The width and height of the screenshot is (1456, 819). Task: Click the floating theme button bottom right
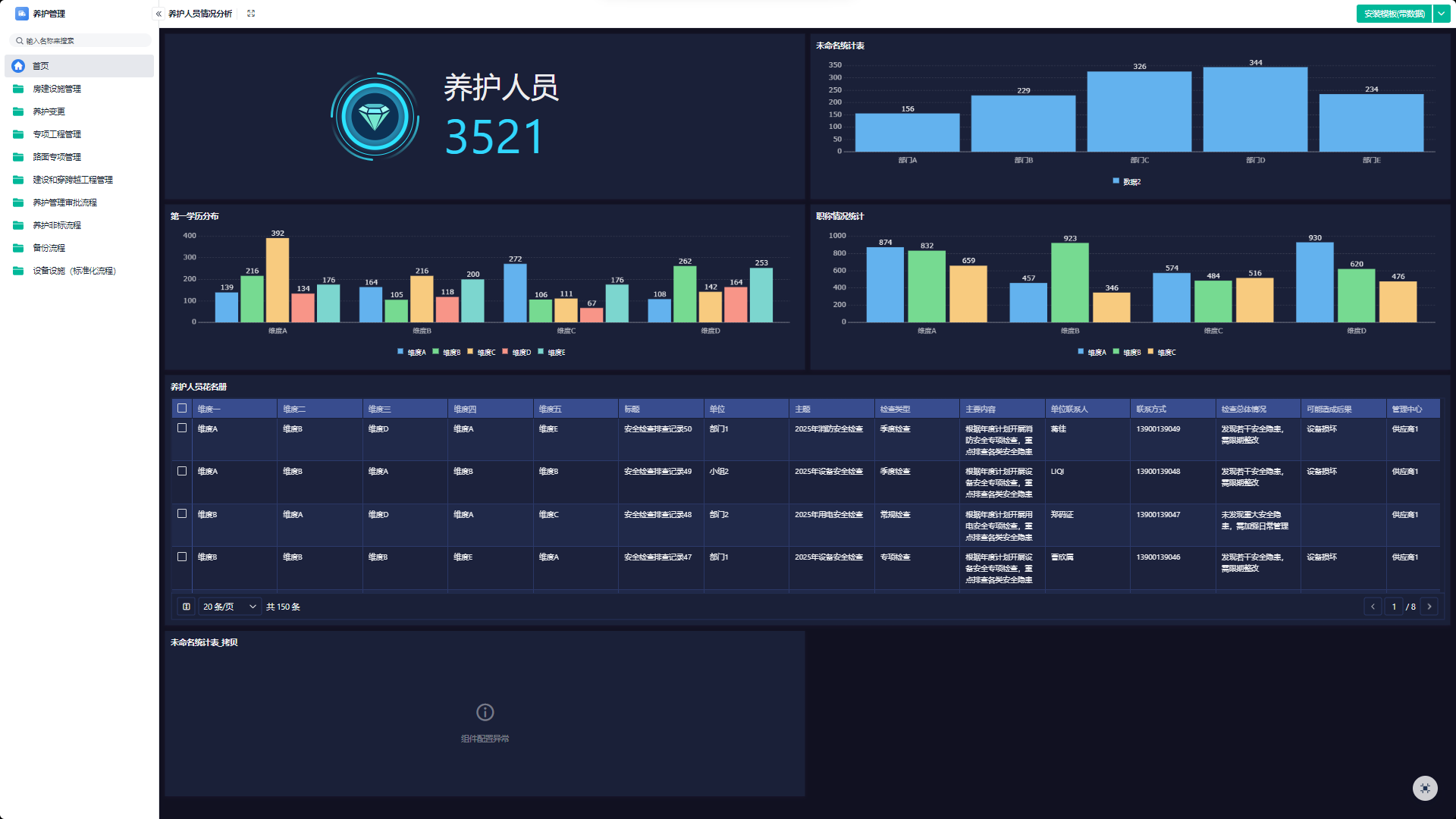(x=1425, y=788)
